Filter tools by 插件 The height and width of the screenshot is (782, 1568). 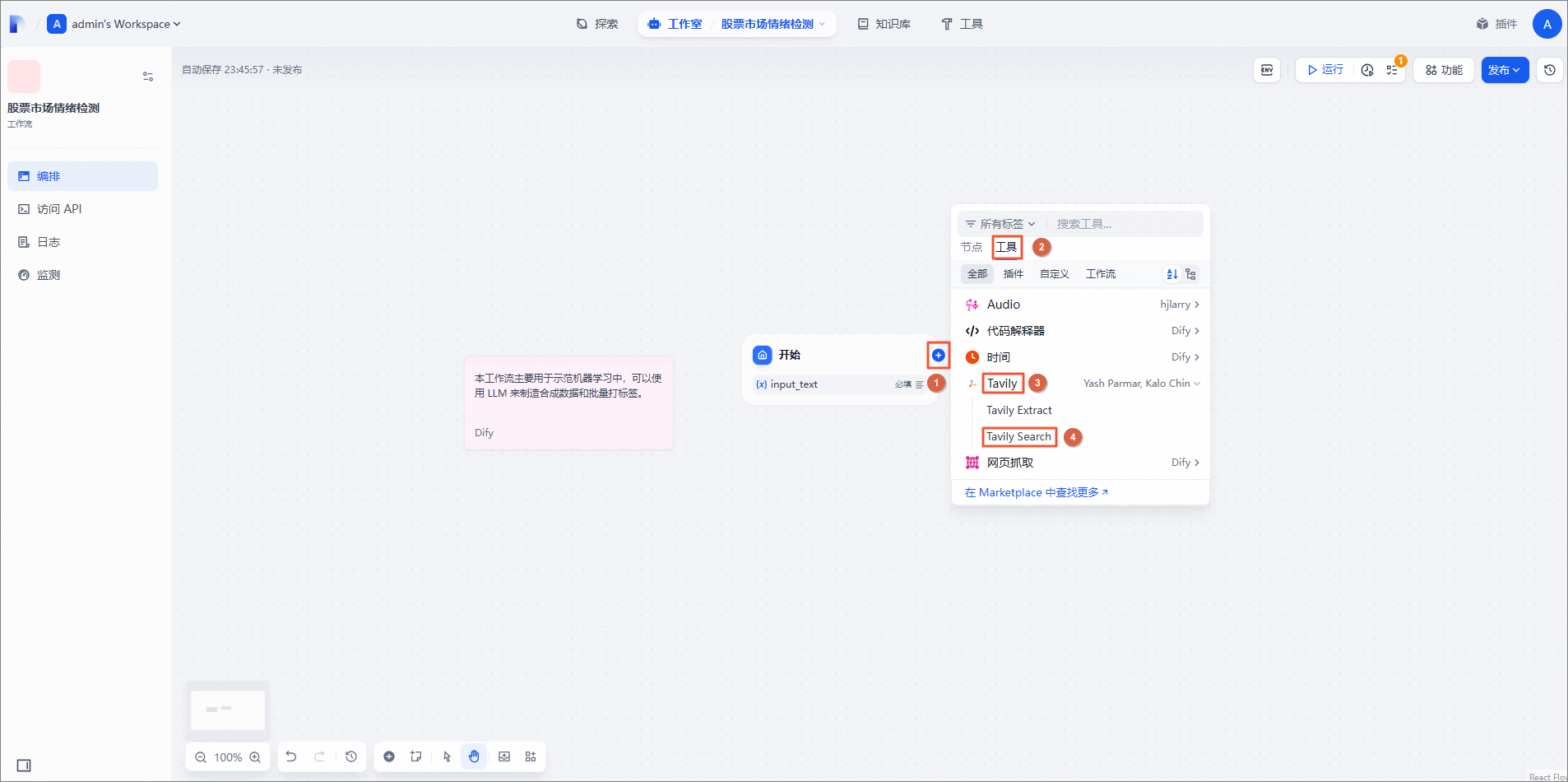click(x=1014, y=274)
